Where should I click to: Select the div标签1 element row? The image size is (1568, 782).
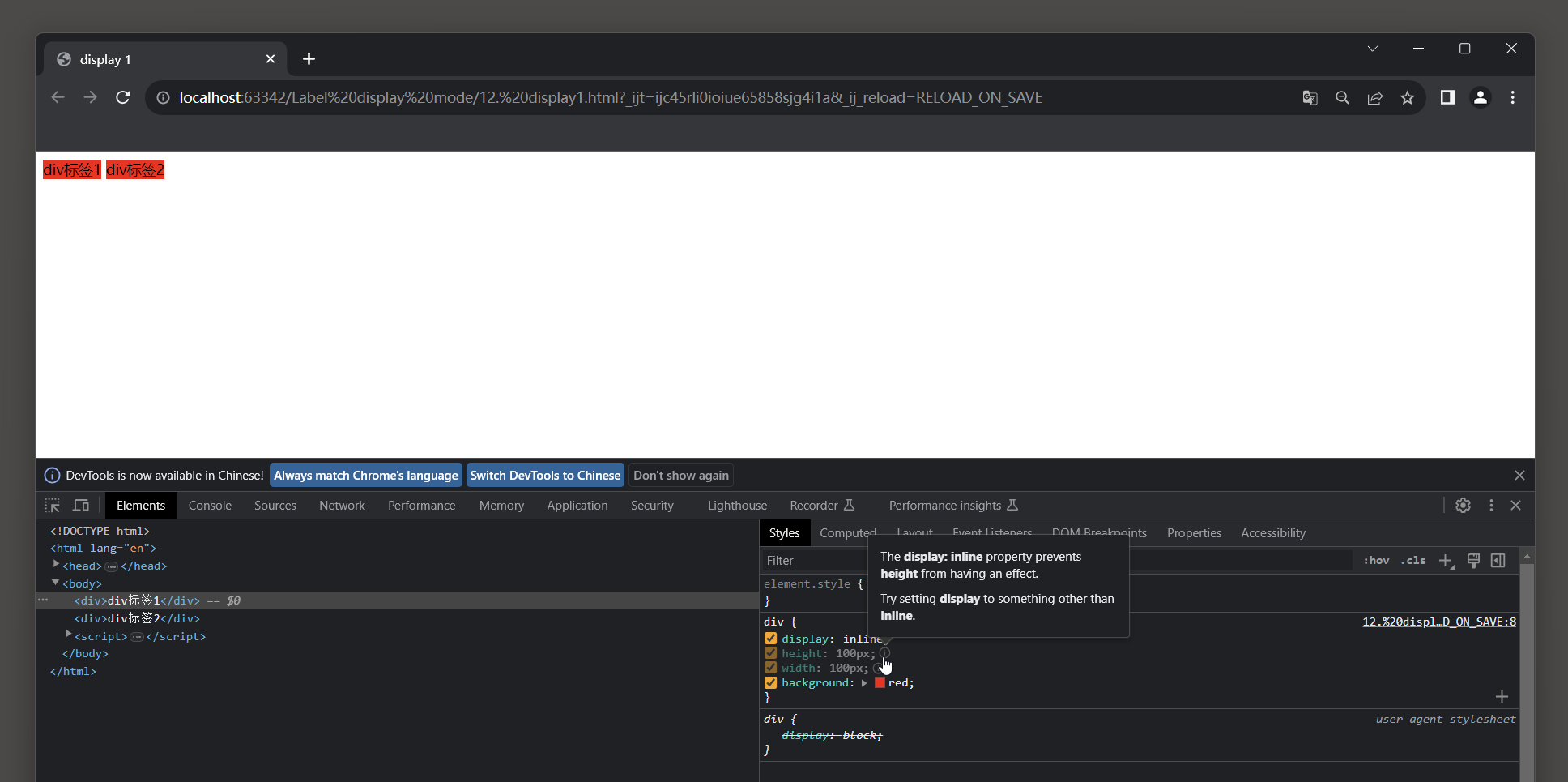coord(397,600)
